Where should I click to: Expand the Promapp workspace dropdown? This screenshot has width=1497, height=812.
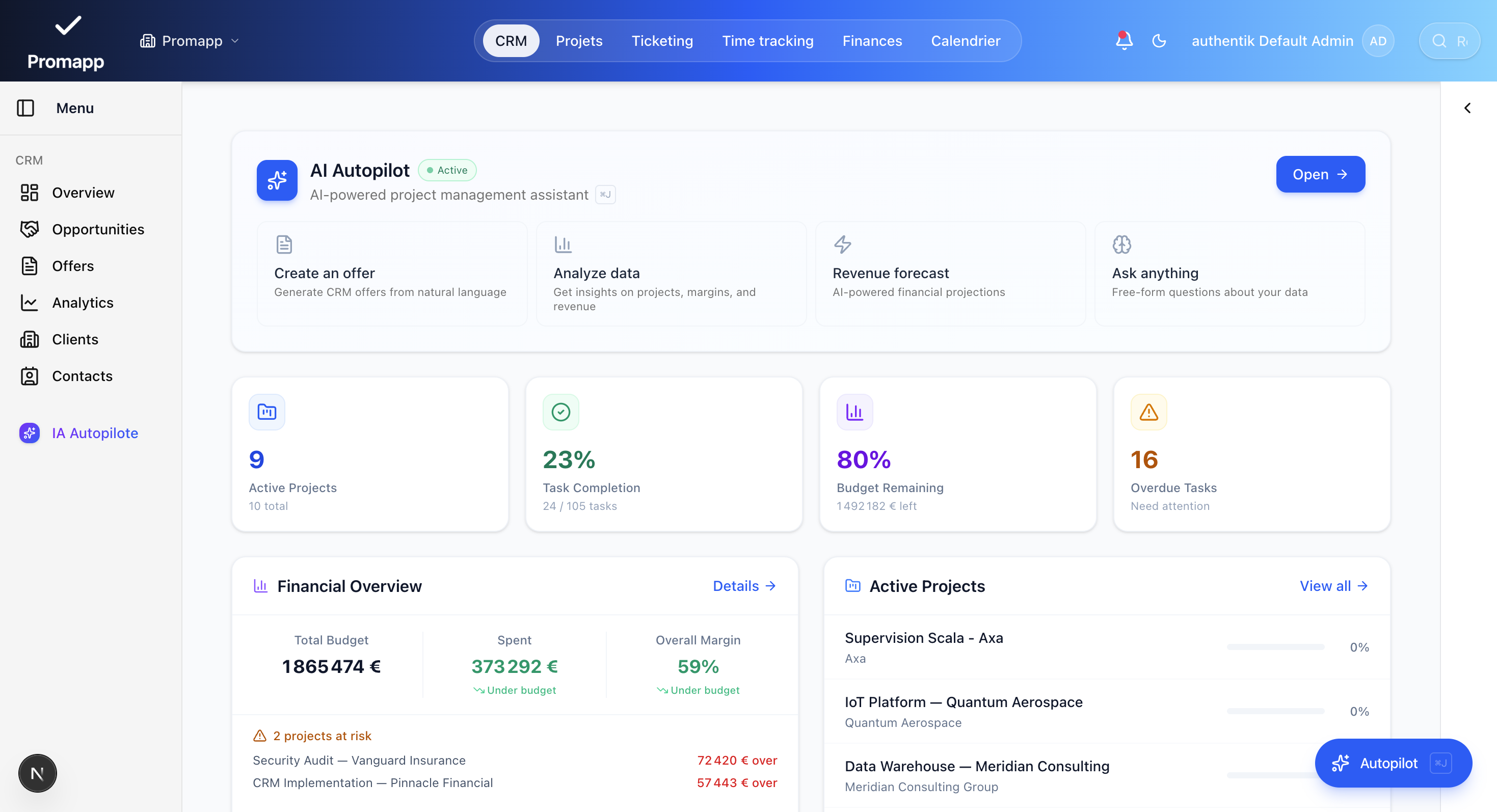pos(190,41)
